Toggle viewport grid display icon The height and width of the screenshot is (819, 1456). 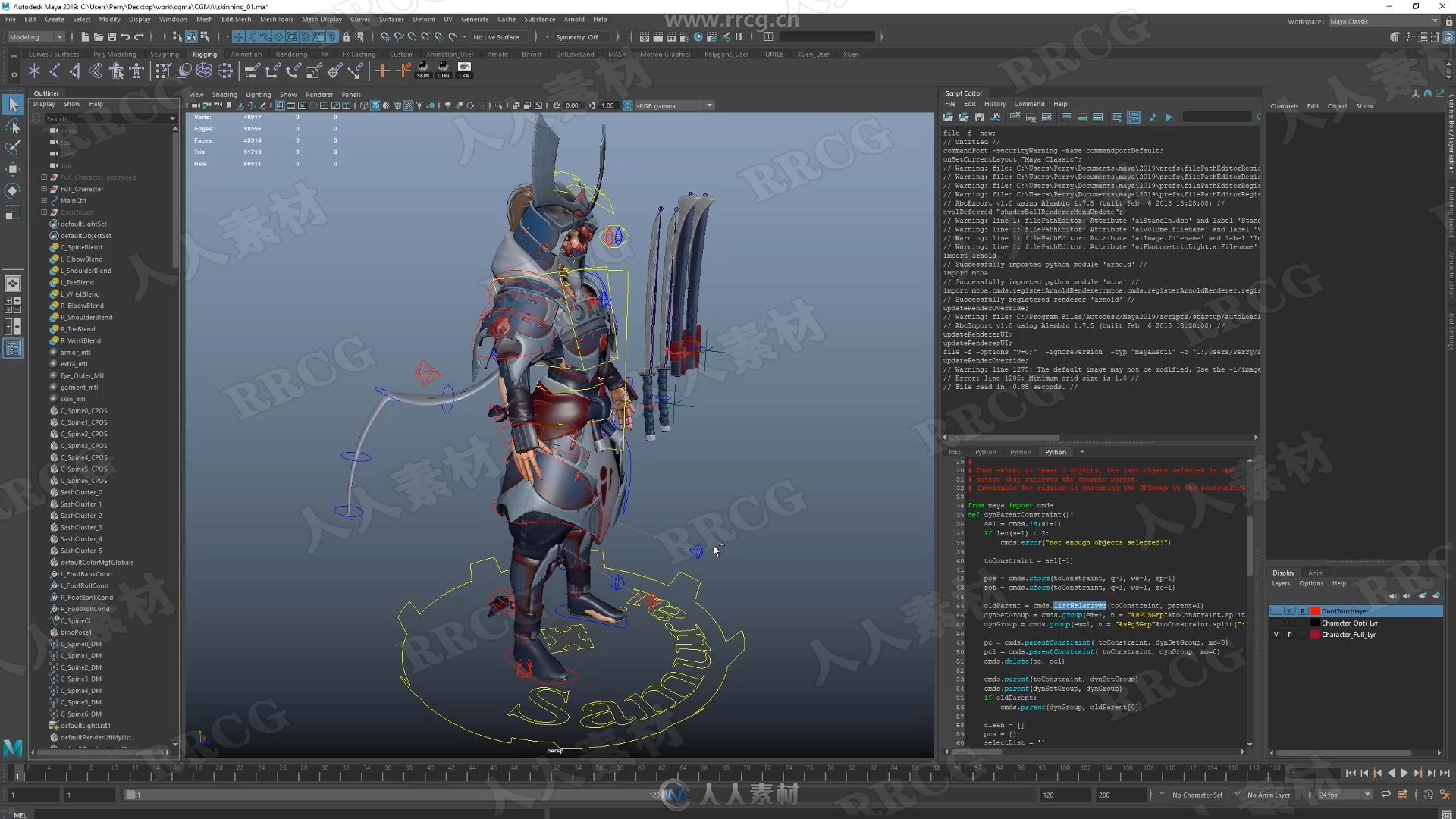point(280,105)
